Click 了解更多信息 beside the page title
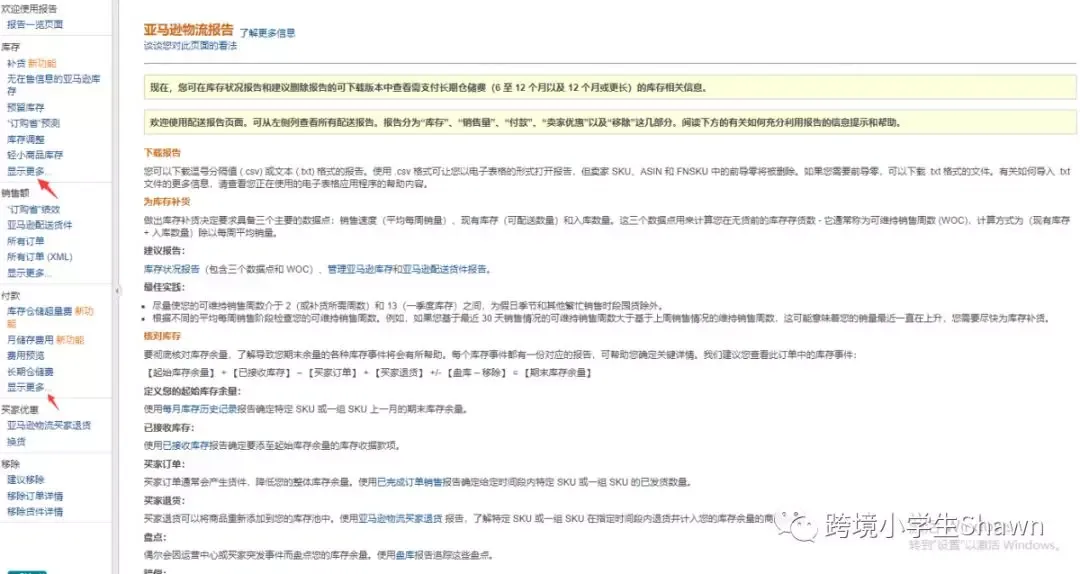This screenshot has width=1080, height=574. tap(267, 32)
